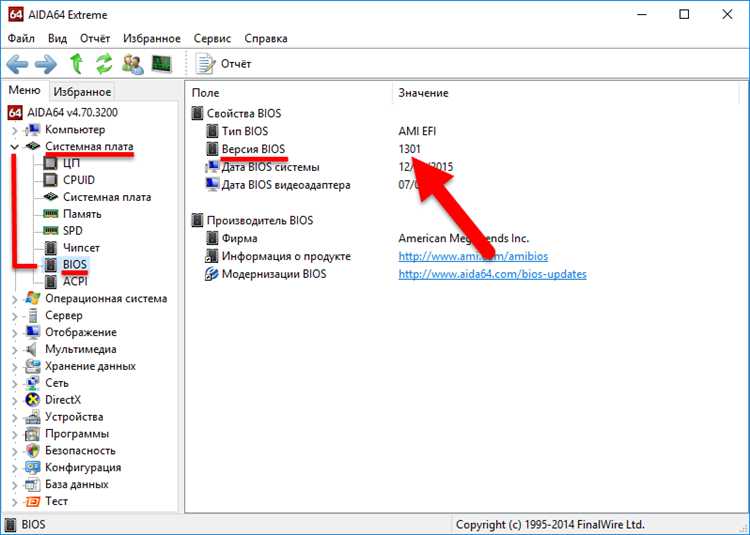Select the ЦП processor icon in tree
This screenshot has height=535, width=750.
50,164
